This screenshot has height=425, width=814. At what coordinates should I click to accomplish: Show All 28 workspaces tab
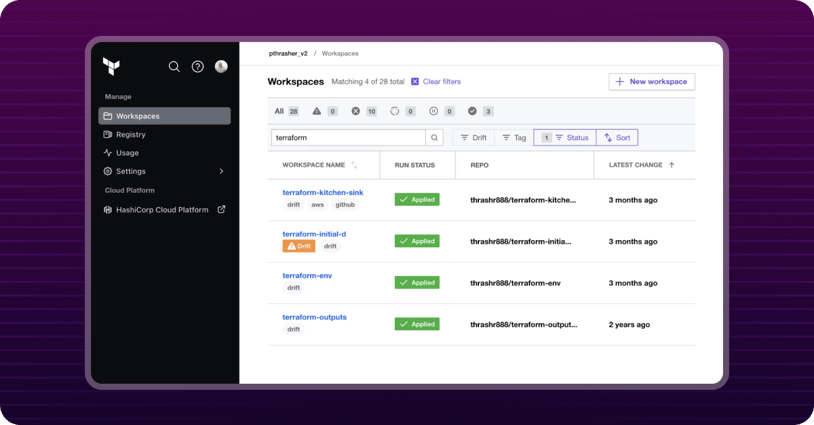tap(286, 111)
